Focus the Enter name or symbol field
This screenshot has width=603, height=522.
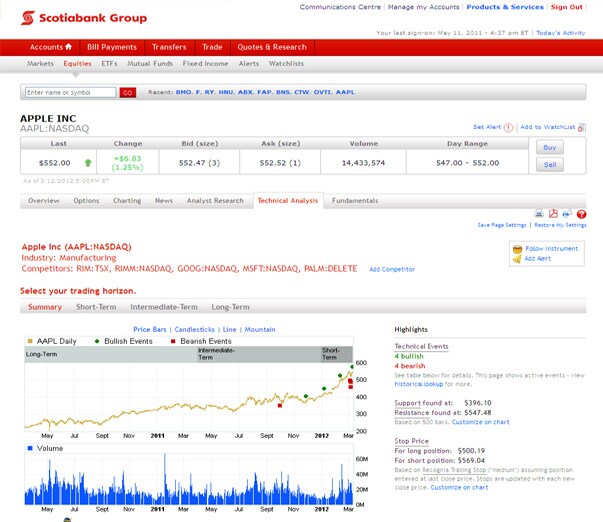[x=70, y=92]
